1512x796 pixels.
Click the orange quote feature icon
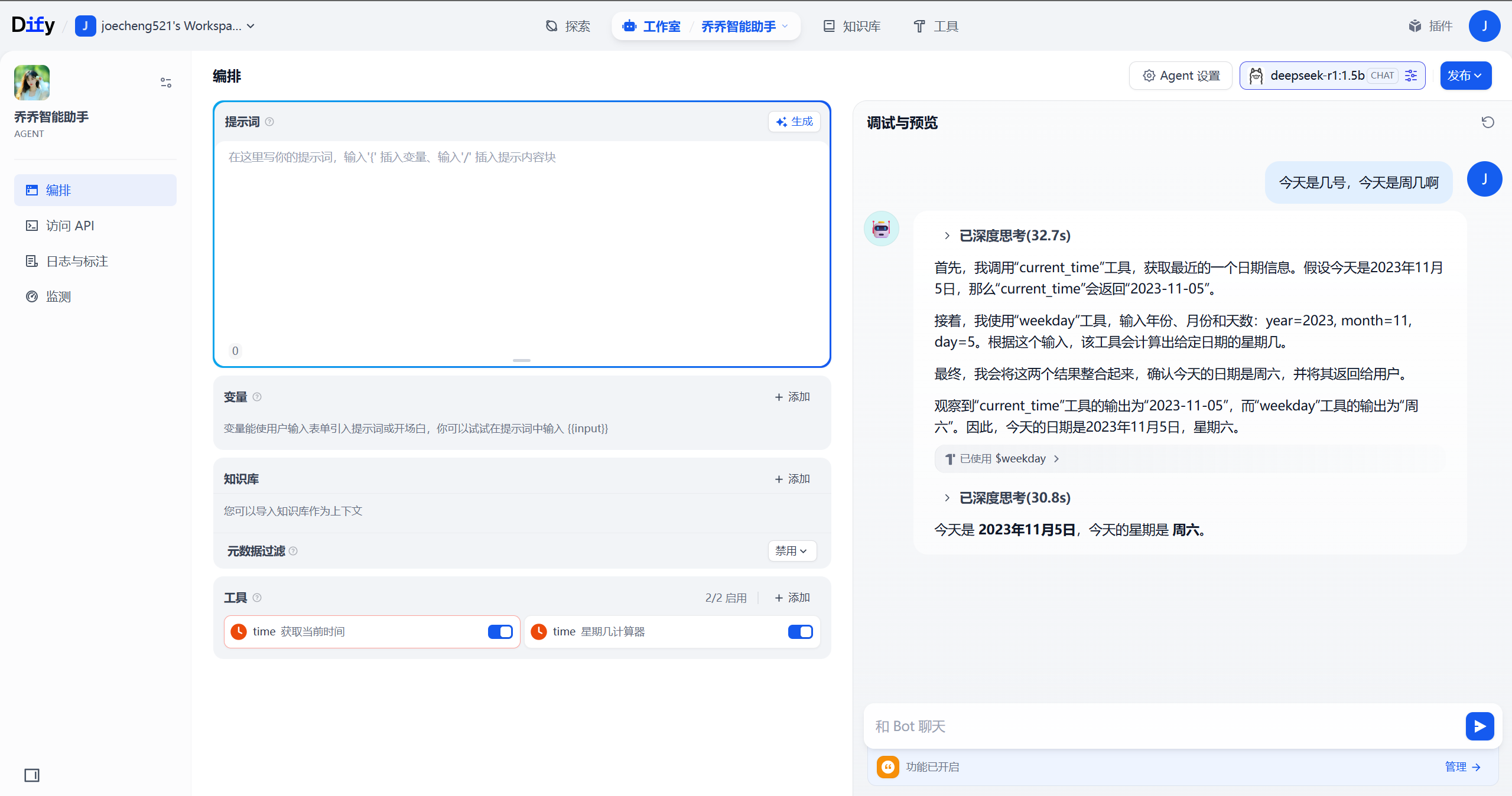pyautogui.click(x=887, y=766)
